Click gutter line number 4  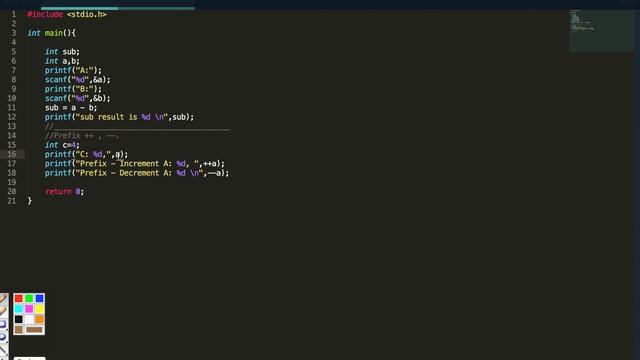[13, 42]
